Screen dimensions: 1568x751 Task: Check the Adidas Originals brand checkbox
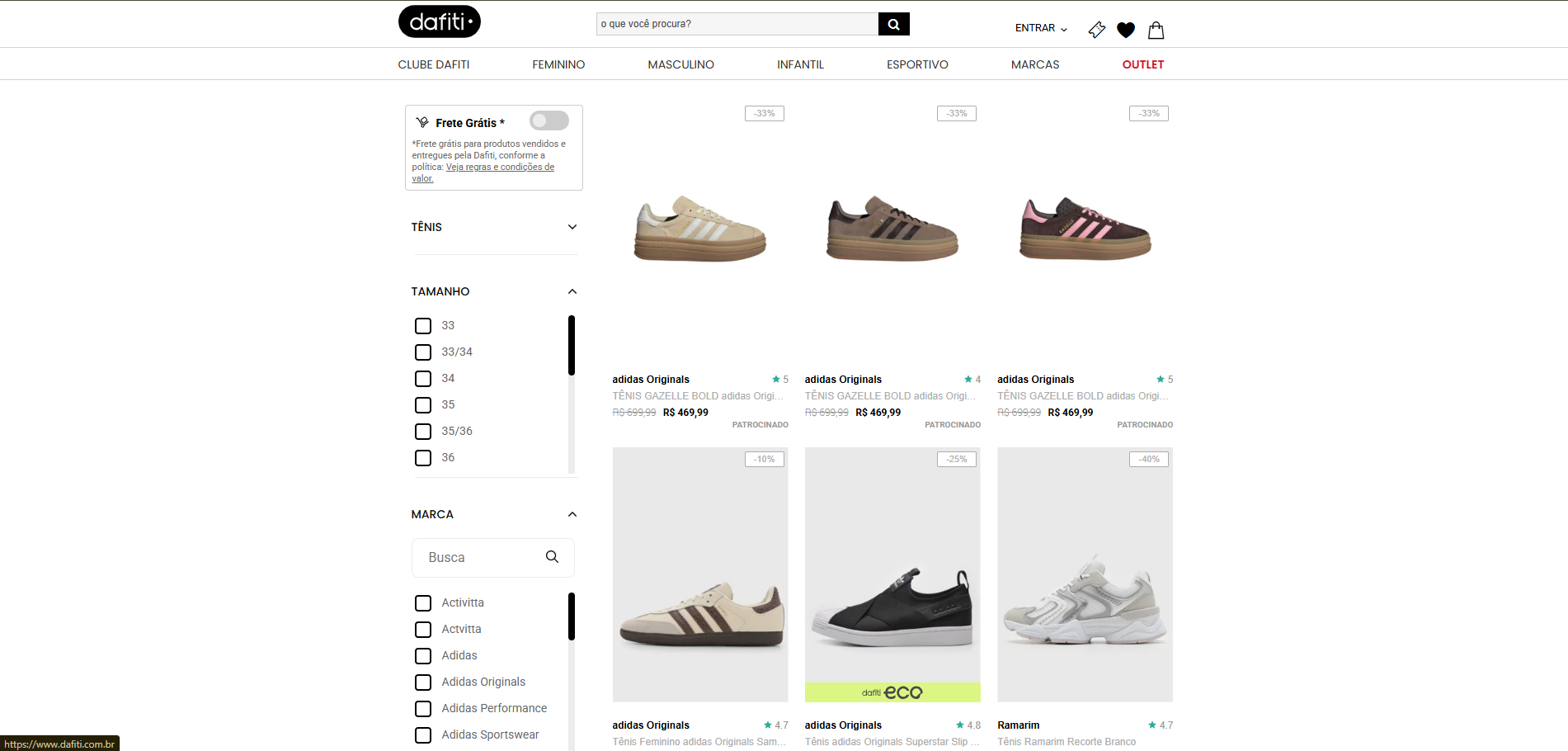[x=423, y=683]
